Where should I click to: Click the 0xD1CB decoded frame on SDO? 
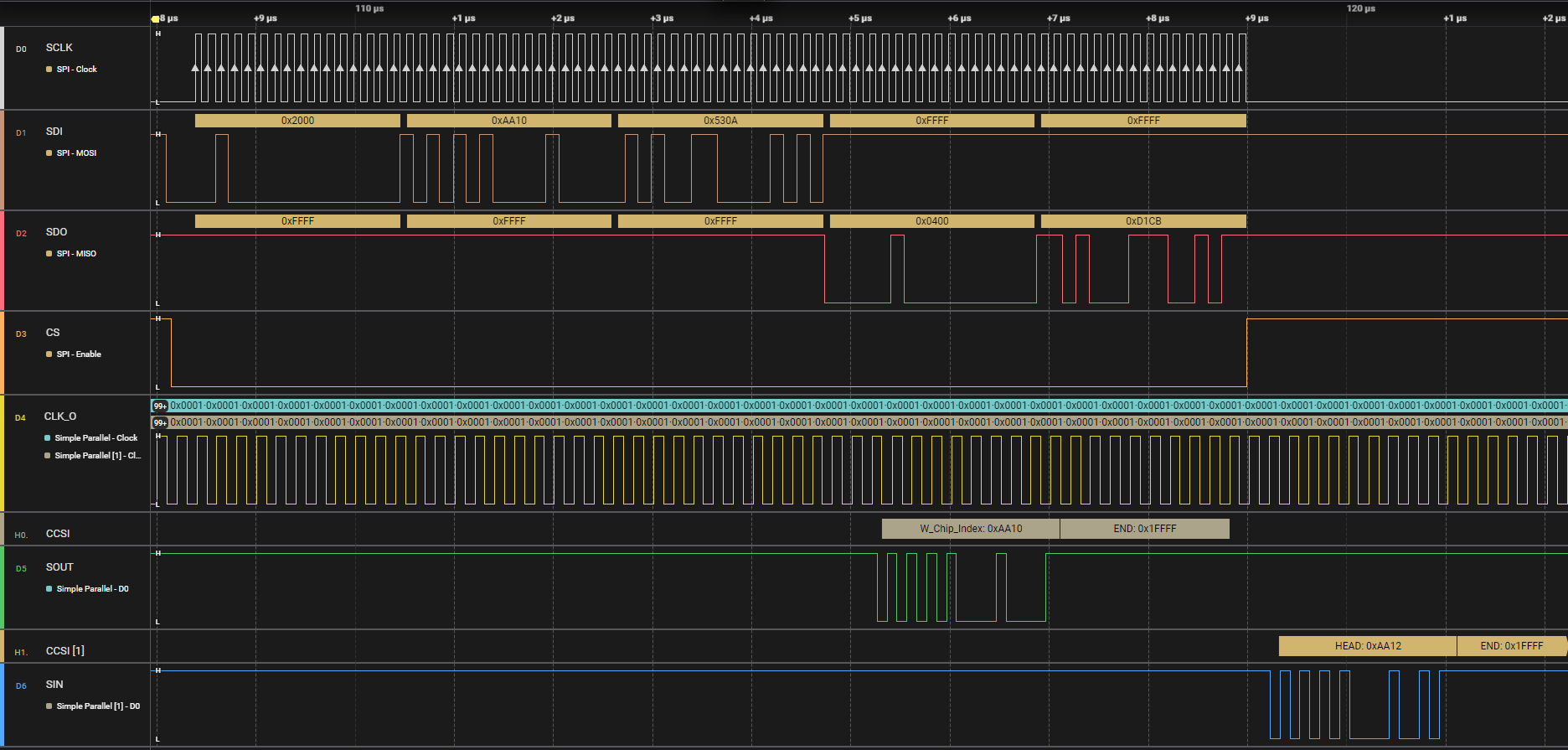(x=1142, y=221)
